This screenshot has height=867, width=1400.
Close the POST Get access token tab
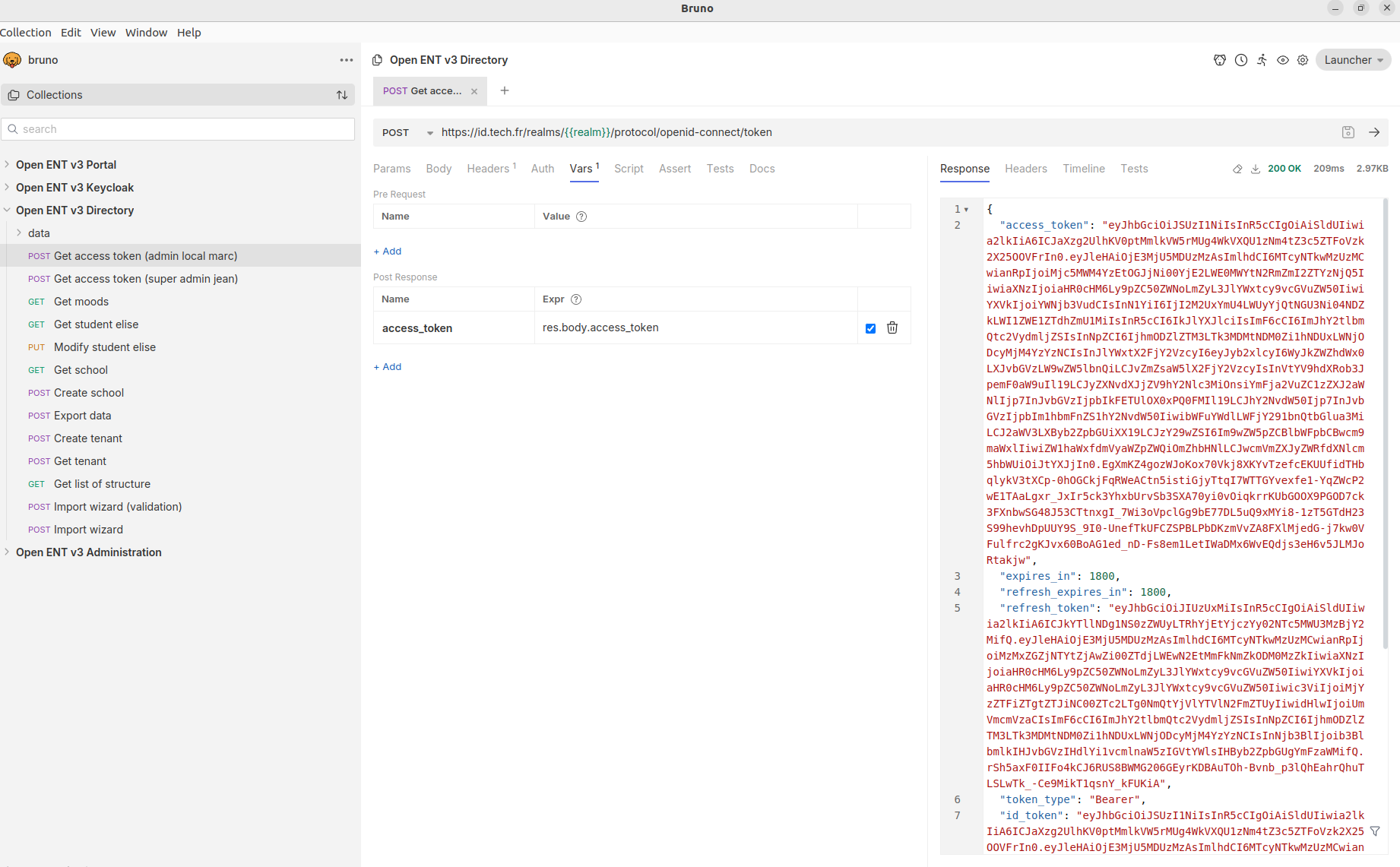pos(474,91)
